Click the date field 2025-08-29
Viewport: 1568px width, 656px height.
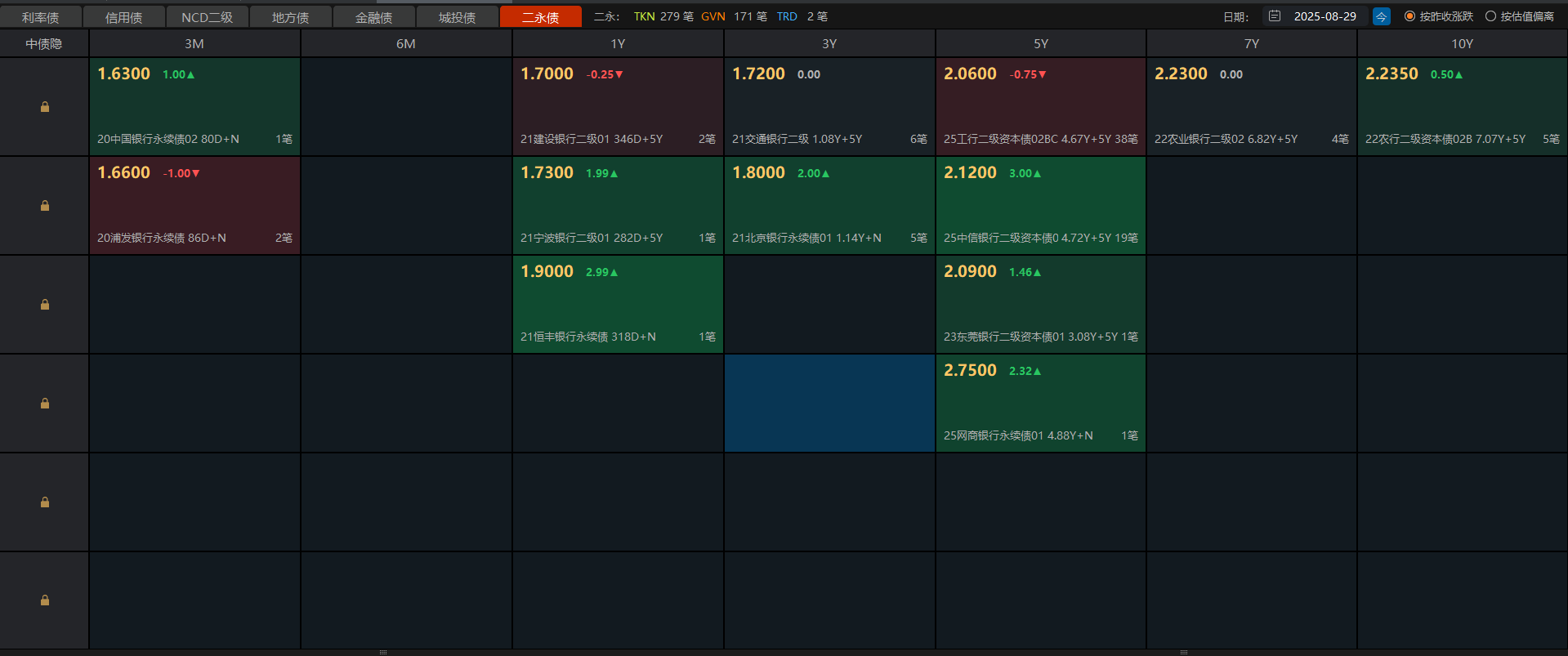click(1325, 16)
